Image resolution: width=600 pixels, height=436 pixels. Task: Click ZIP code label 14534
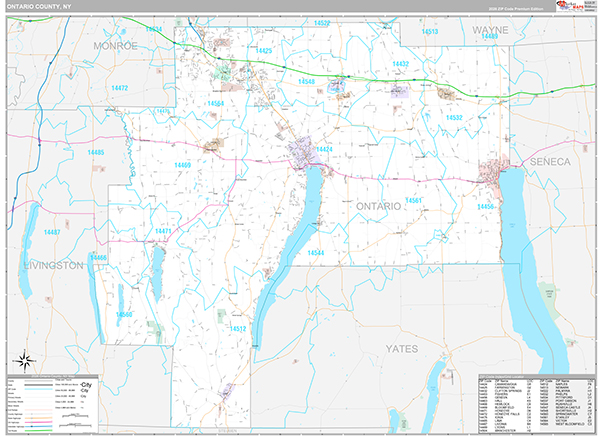[154, 29]
